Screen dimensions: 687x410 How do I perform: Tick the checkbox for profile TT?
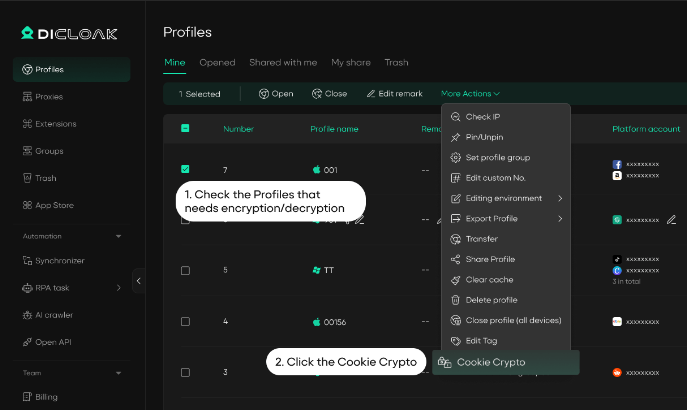pyautogui.click(x=185, y=270)
